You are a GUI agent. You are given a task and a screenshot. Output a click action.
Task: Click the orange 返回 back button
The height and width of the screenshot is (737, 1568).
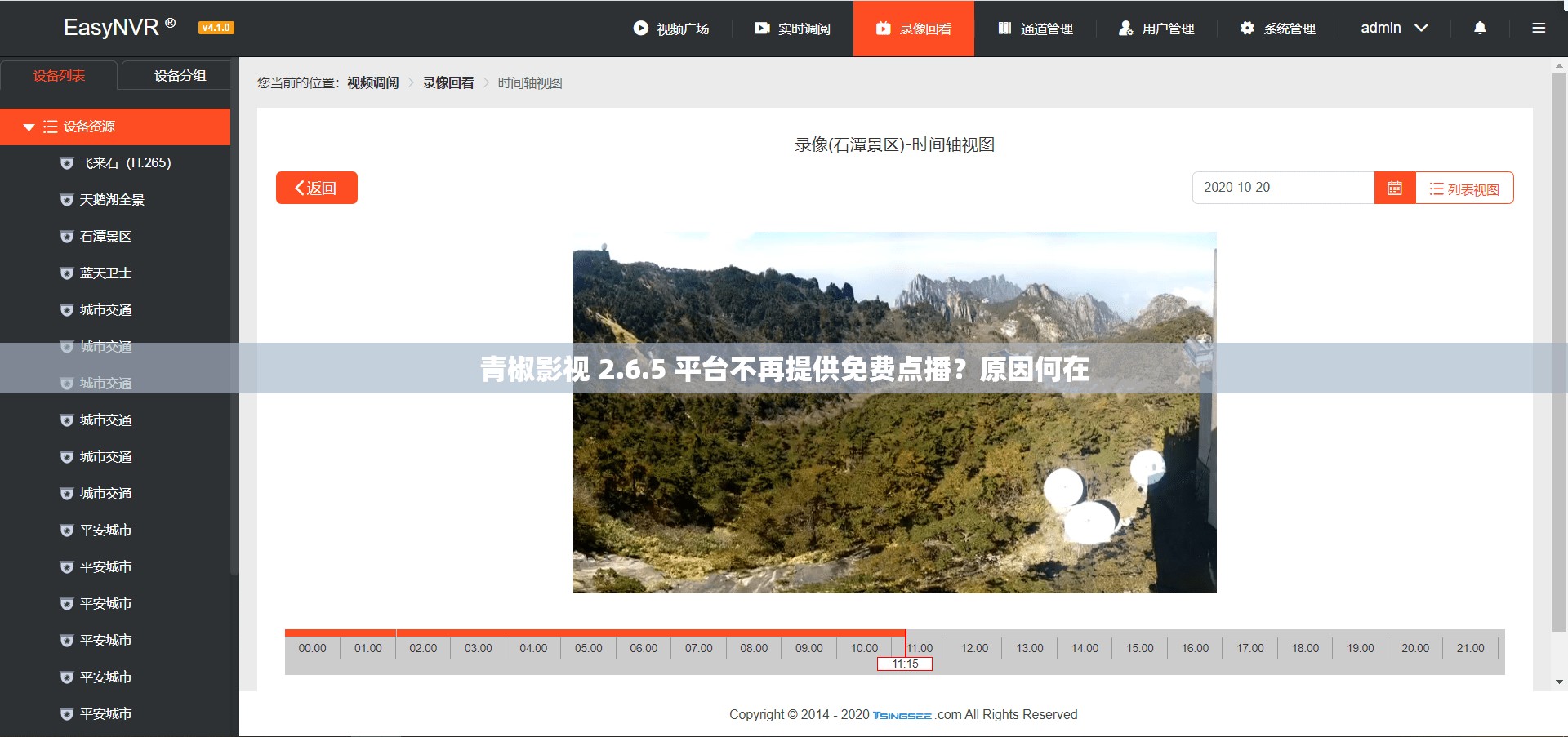(317, 188)
